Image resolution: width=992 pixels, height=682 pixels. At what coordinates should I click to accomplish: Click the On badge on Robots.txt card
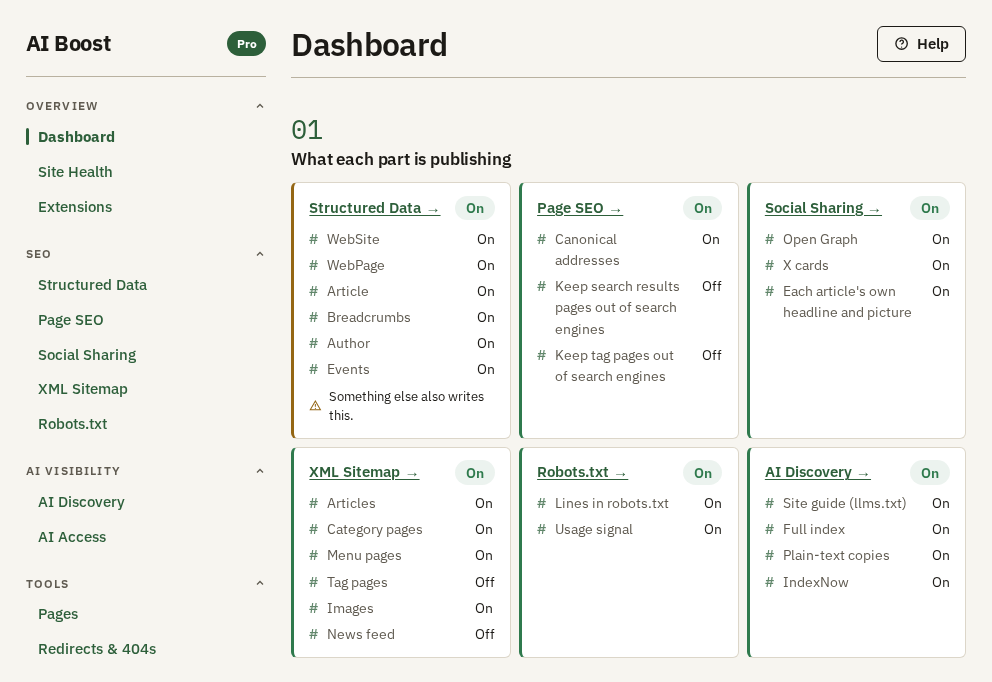pos(702,473)
